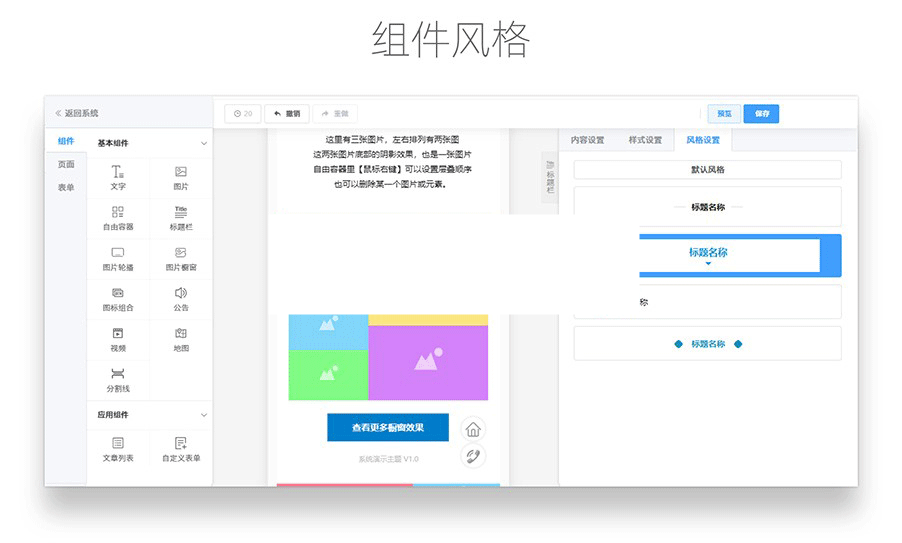Click the home floating icon in preview

coord(473,429)
